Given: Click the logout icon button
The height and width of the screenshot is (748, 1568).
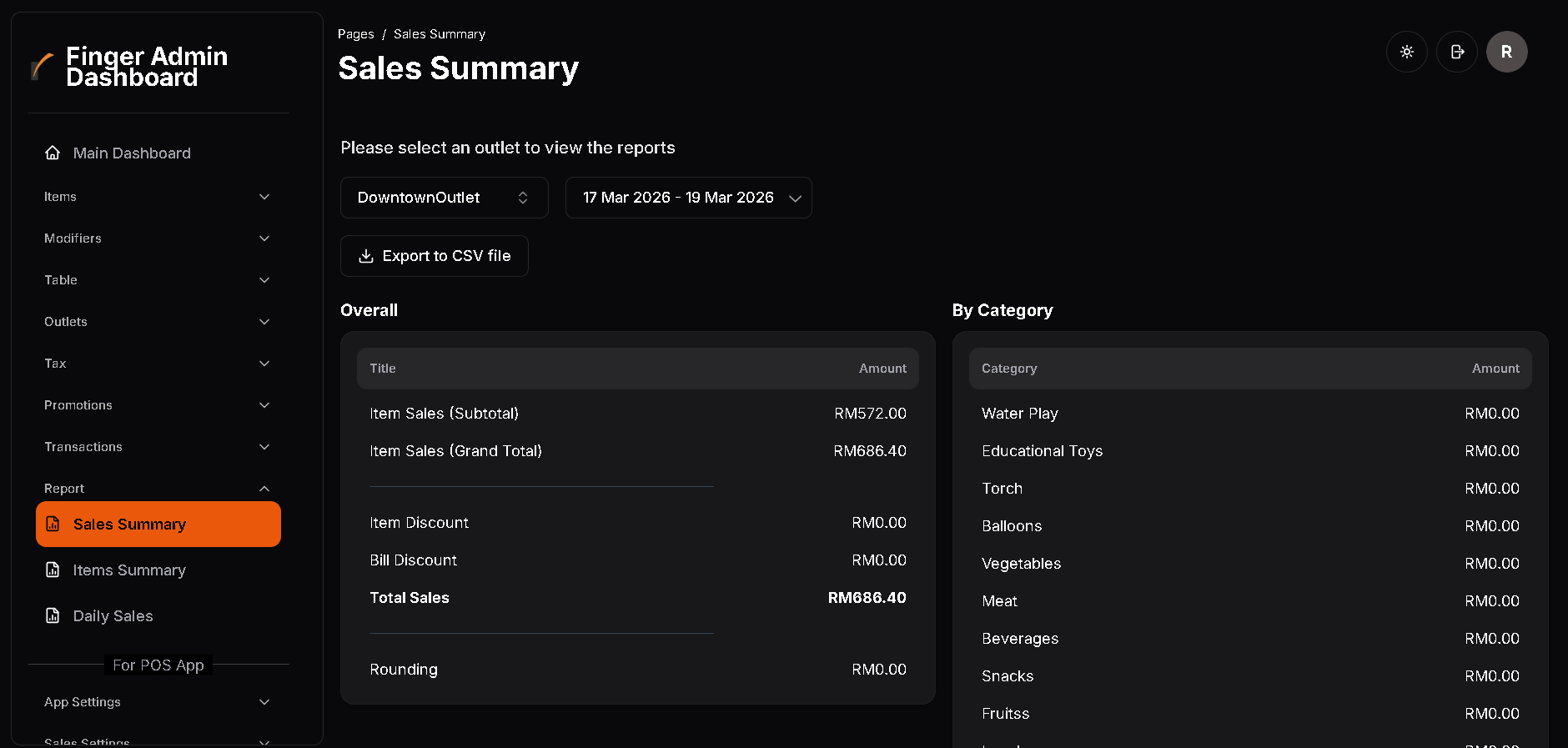Looking at the screenshot, I should [1456, 52].
